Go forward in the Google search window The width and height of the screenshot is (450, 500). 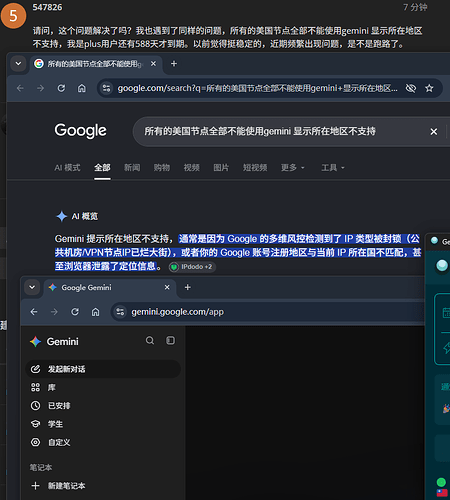click(x=40, y=88)
